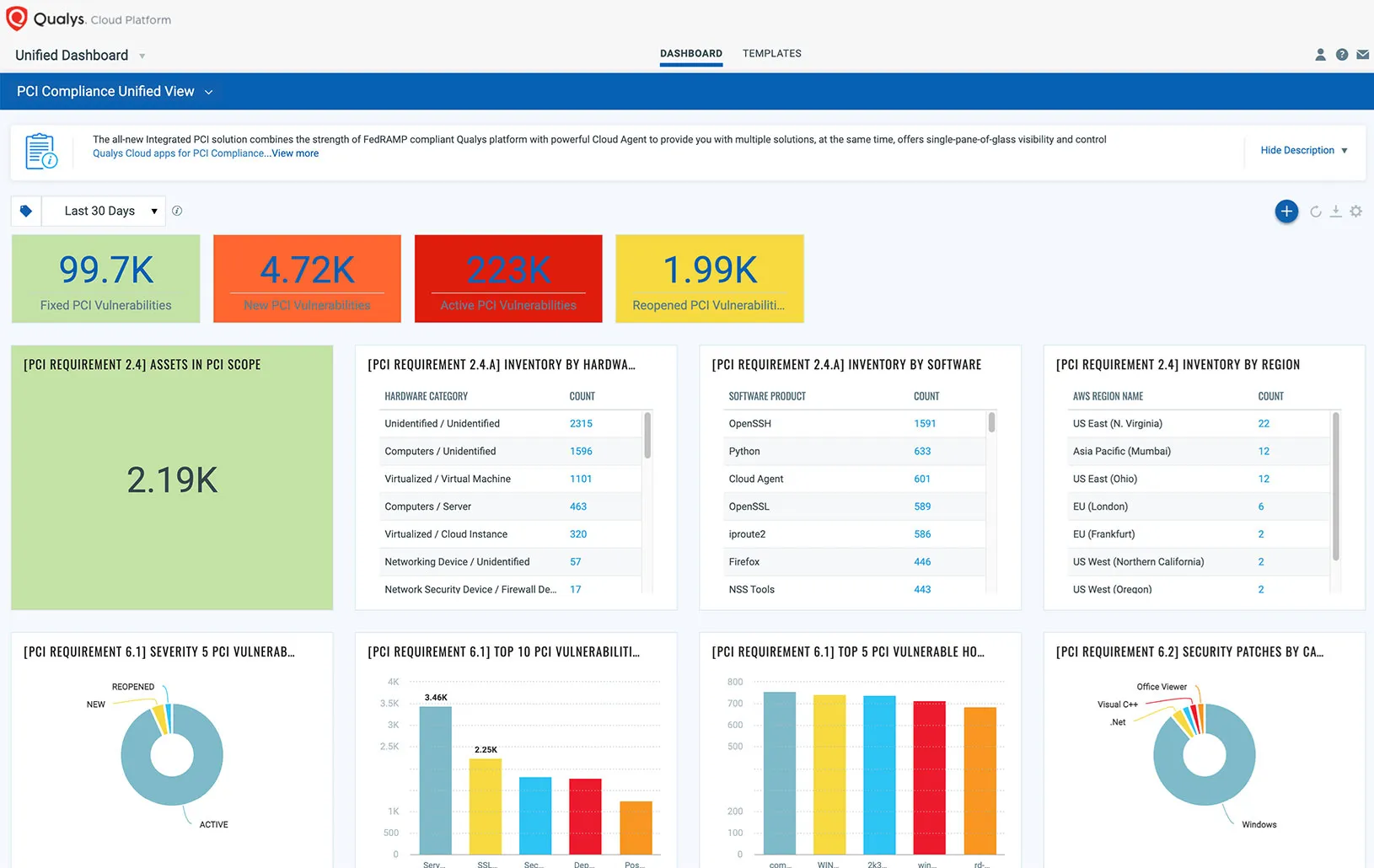Click the blue add widget plus button
1374x868 pixels.
[x=1286, y=212]
